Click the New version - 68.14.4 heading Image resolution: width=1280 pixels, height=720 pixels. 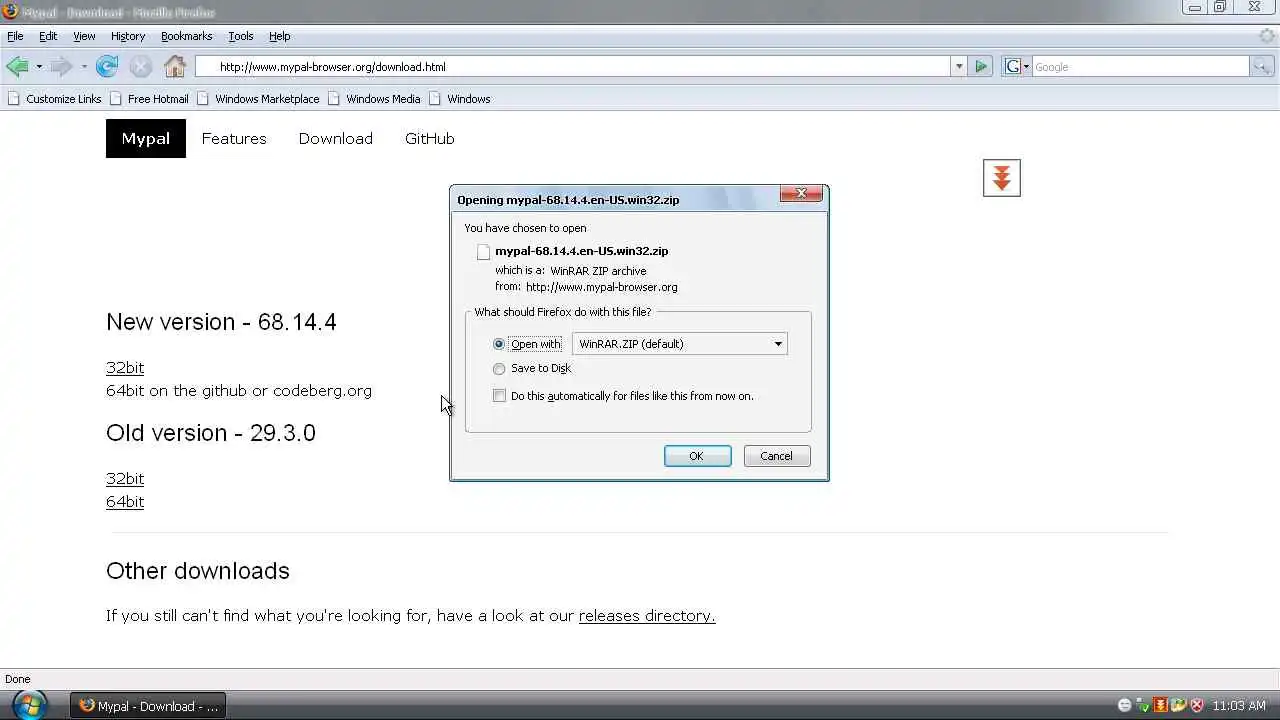[x=221, y=322]
